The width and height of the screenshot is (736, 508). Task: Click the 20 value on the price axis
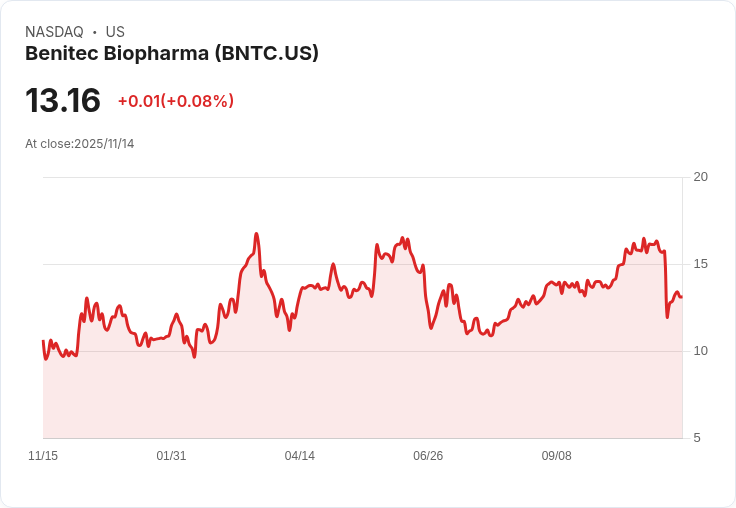point(701,177)
